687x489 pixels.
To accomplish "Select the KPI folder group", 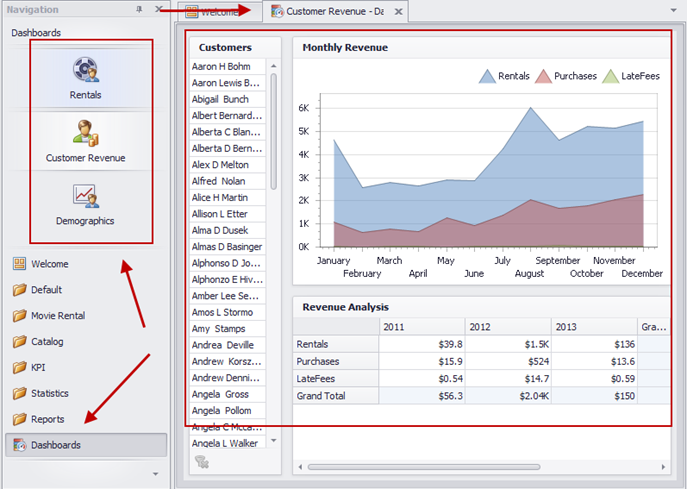I will pos(39,368).
